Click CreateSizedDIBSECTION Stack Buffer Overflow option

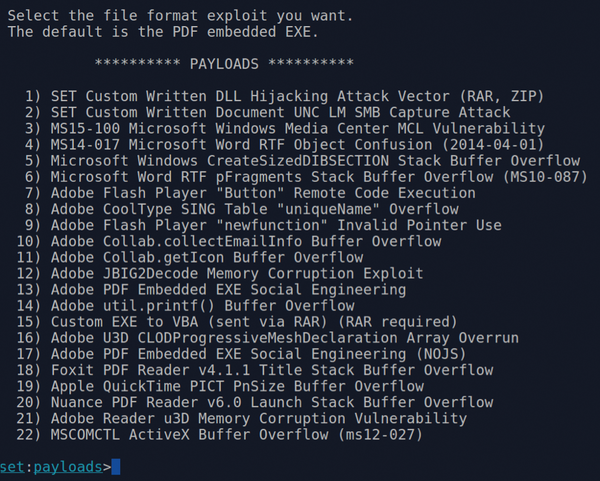pos(302,160)
